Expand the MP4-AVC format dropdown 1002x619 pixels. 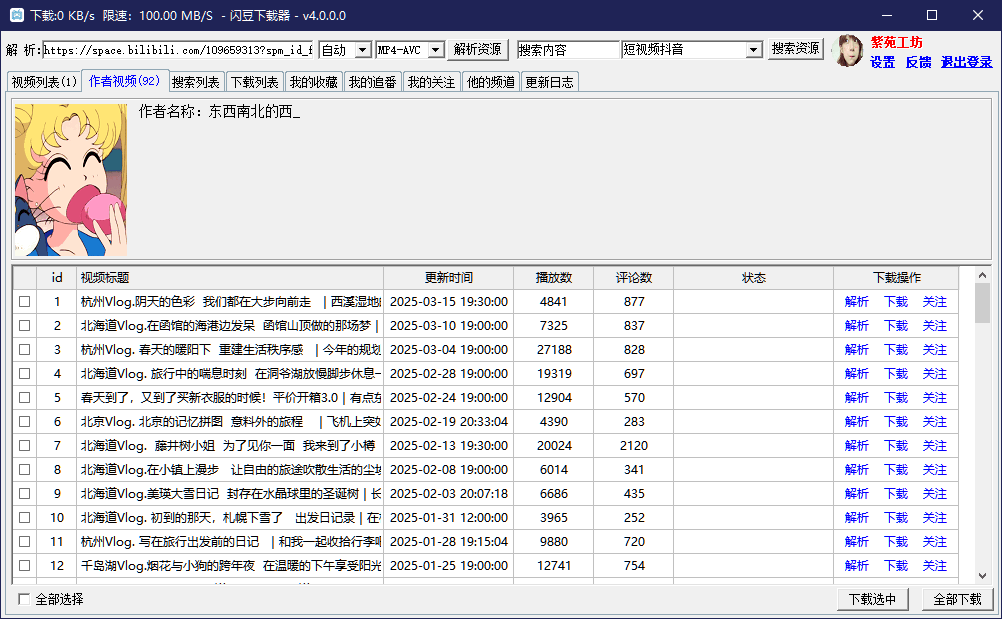(x=435, y=50)
